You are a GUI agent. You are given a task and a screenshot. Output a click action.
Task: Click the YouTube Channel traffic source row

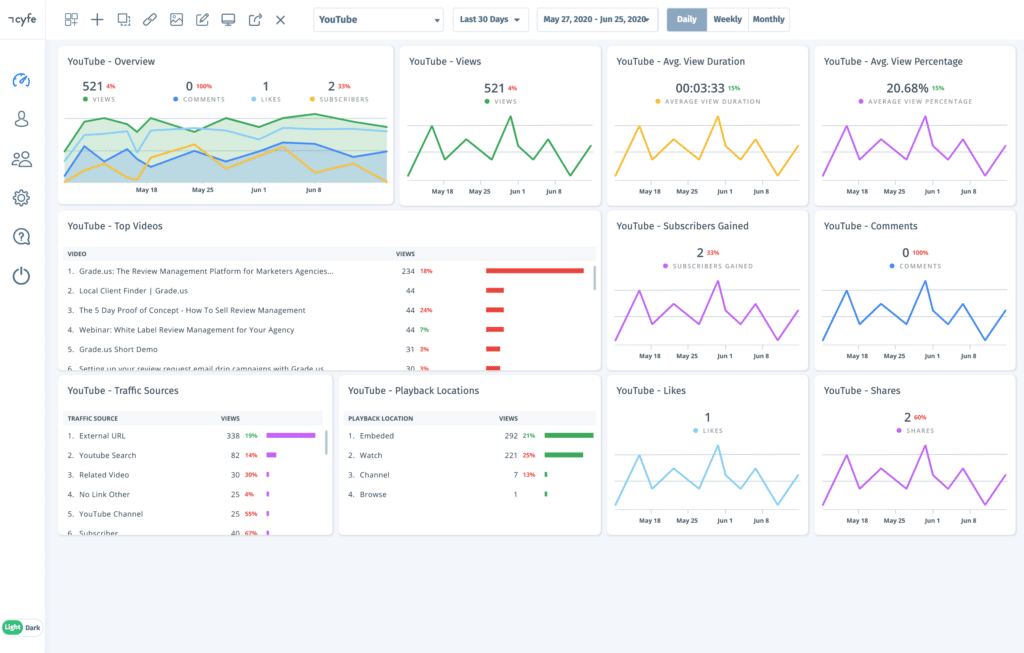coord(194,514)
